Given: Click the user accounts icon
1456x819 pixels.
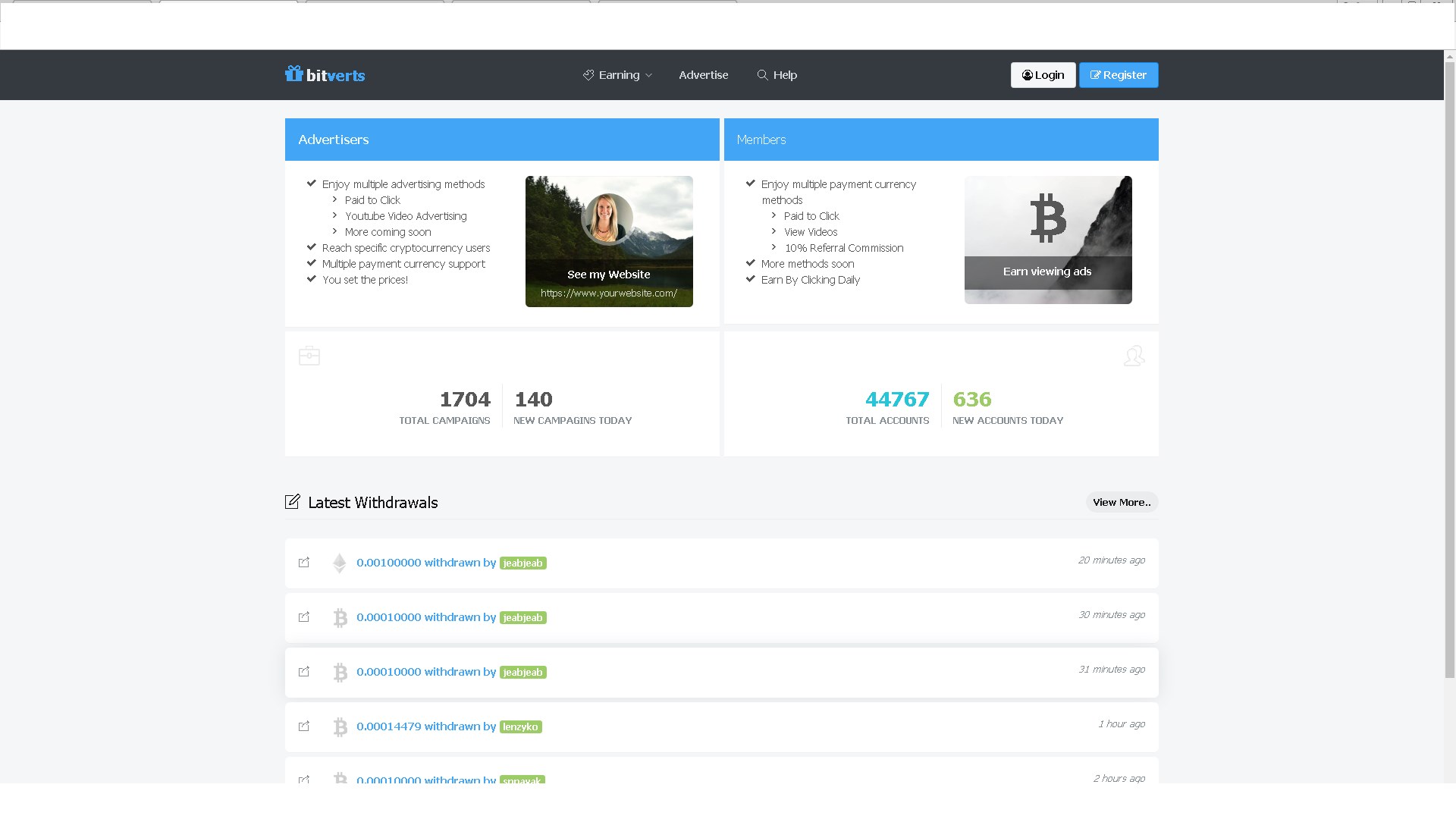Looking at the screenshot, I should [x=1134, y=356].
